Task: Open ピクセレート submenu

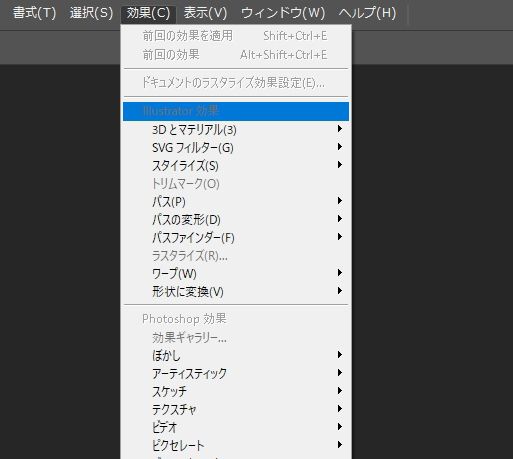Action: 236,446
